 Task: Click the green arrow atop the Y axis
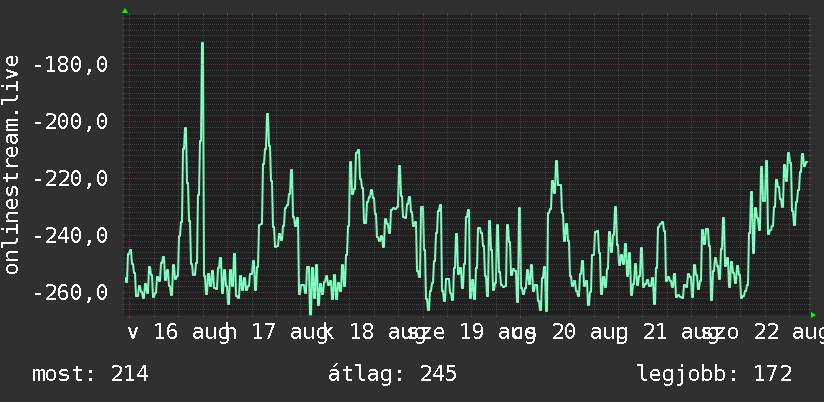tap(125, 11)
